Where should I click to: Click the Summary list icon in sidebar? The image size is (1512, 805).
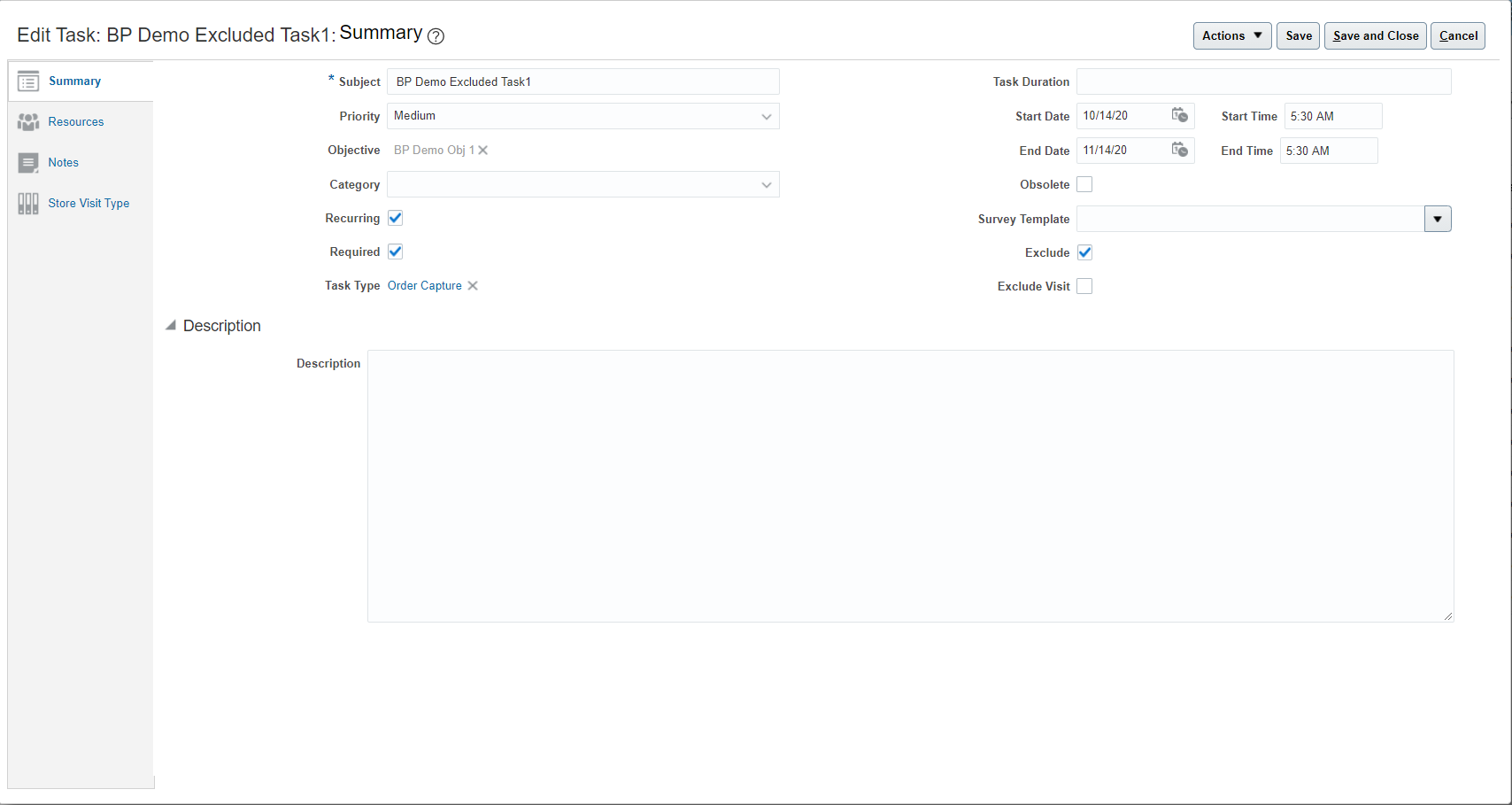(28, 81)
